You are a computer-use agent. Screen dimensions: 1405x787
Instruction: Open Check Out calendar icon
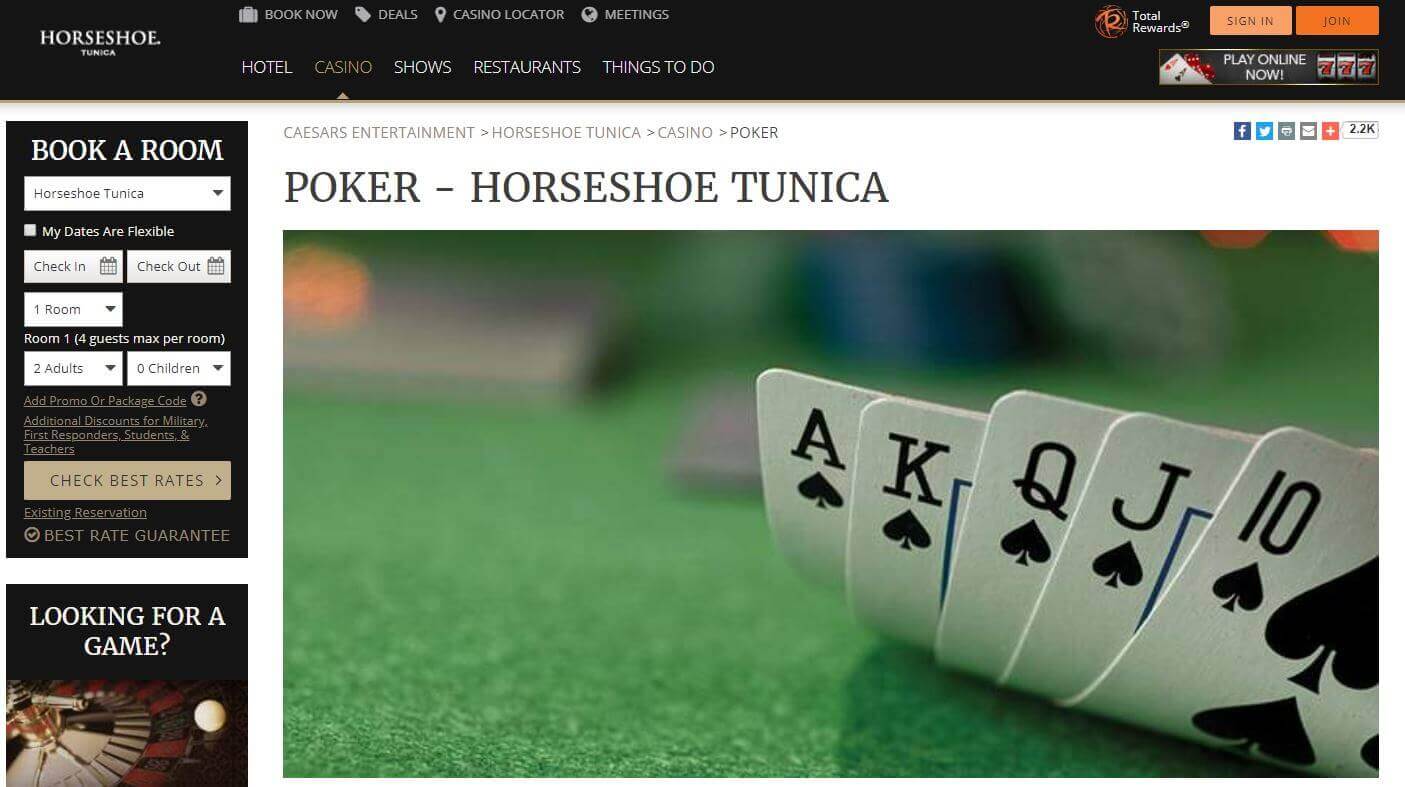pyautogui.click(x=215, y=266)
